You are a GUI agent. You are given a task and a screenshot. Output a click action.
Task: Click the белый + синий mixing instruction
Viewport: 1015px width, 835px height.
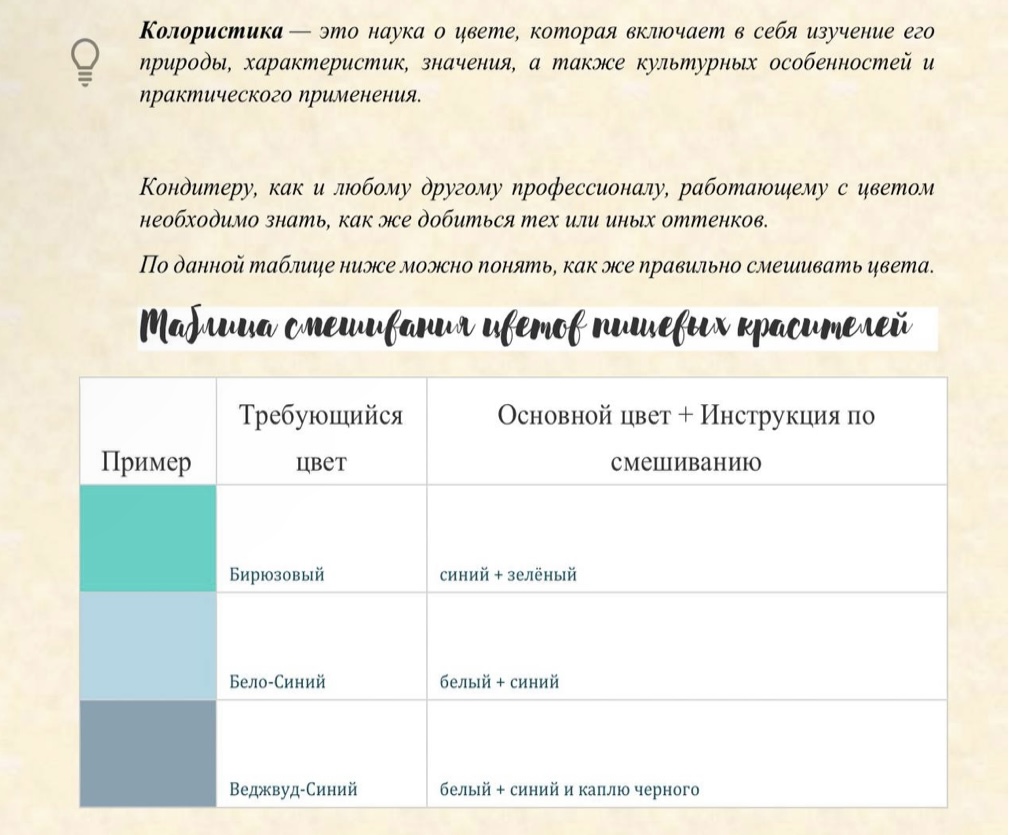click(x=499, y=682)
